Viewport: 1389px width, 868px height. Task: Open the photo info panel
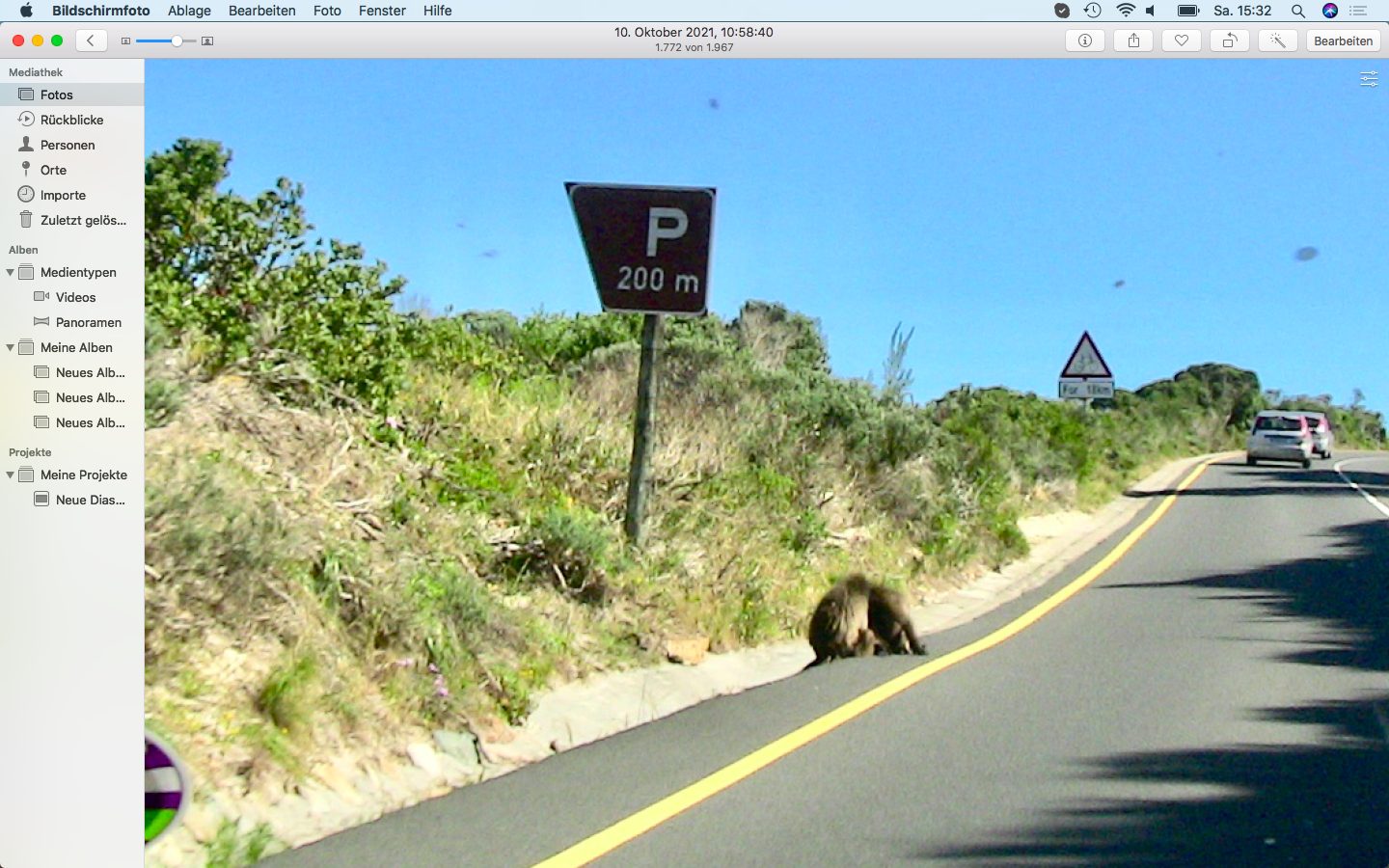tap(1085, 41)
